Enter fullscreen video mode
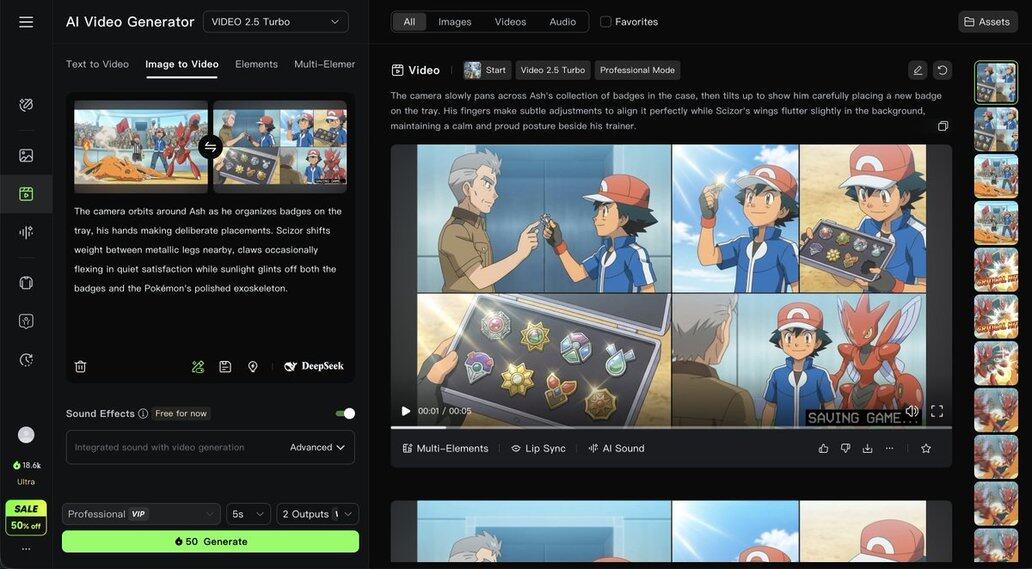Screen dimensions: 1032x569 [x=937, y=411]
